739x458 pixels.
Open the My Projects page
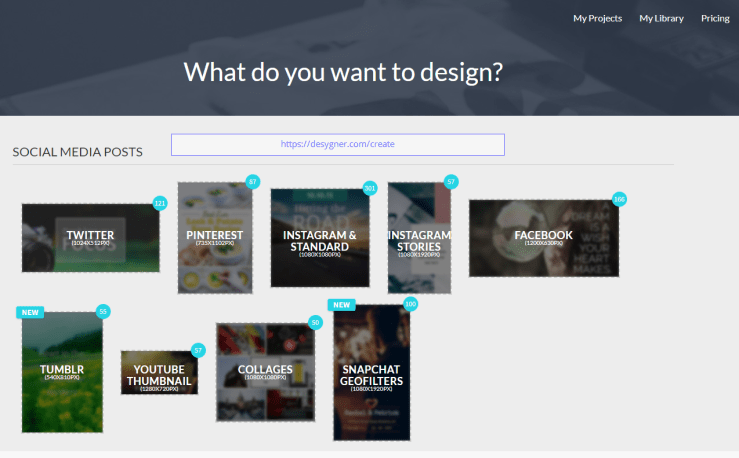(597, 18)
